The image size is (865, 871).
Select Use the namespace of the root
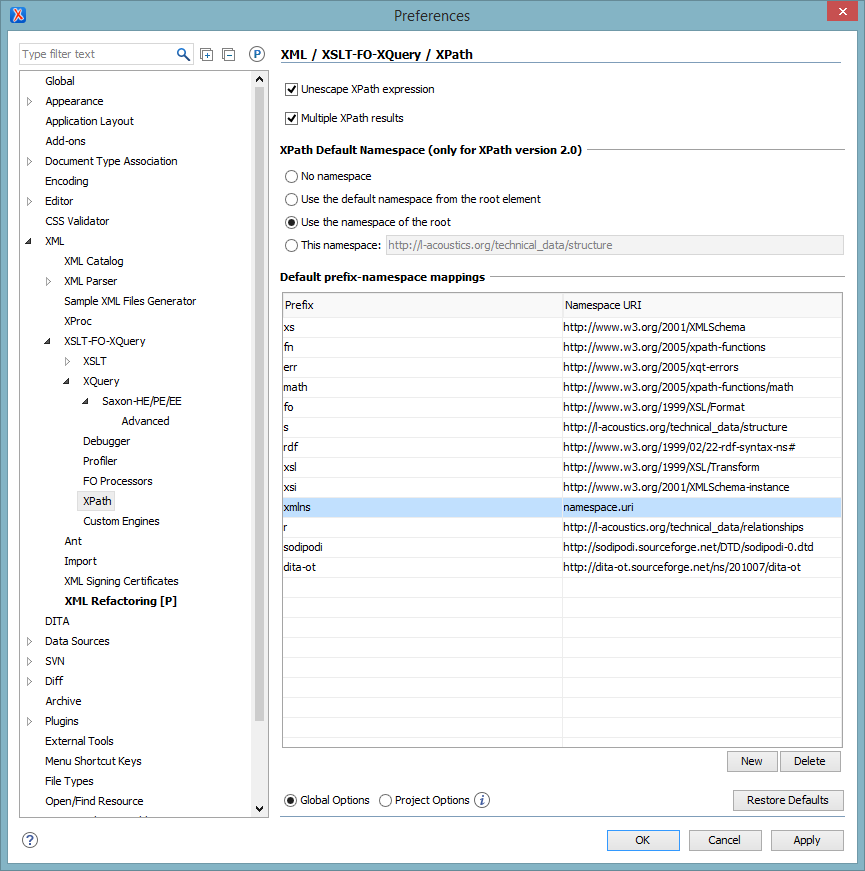point(291,223)
